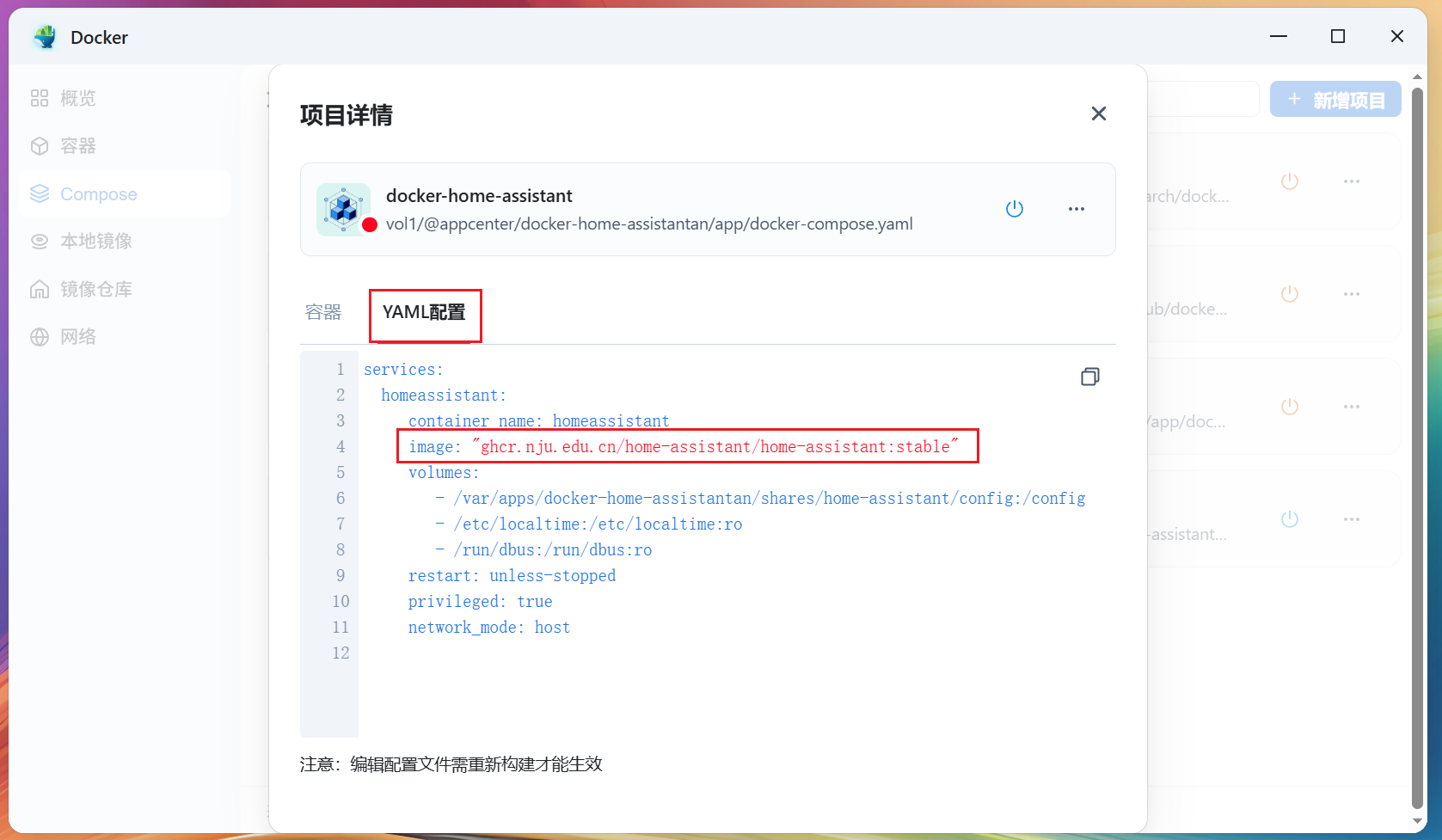
Task: Open the docker-home-assistant more options menu
Action: click(x=1076, y=209)
